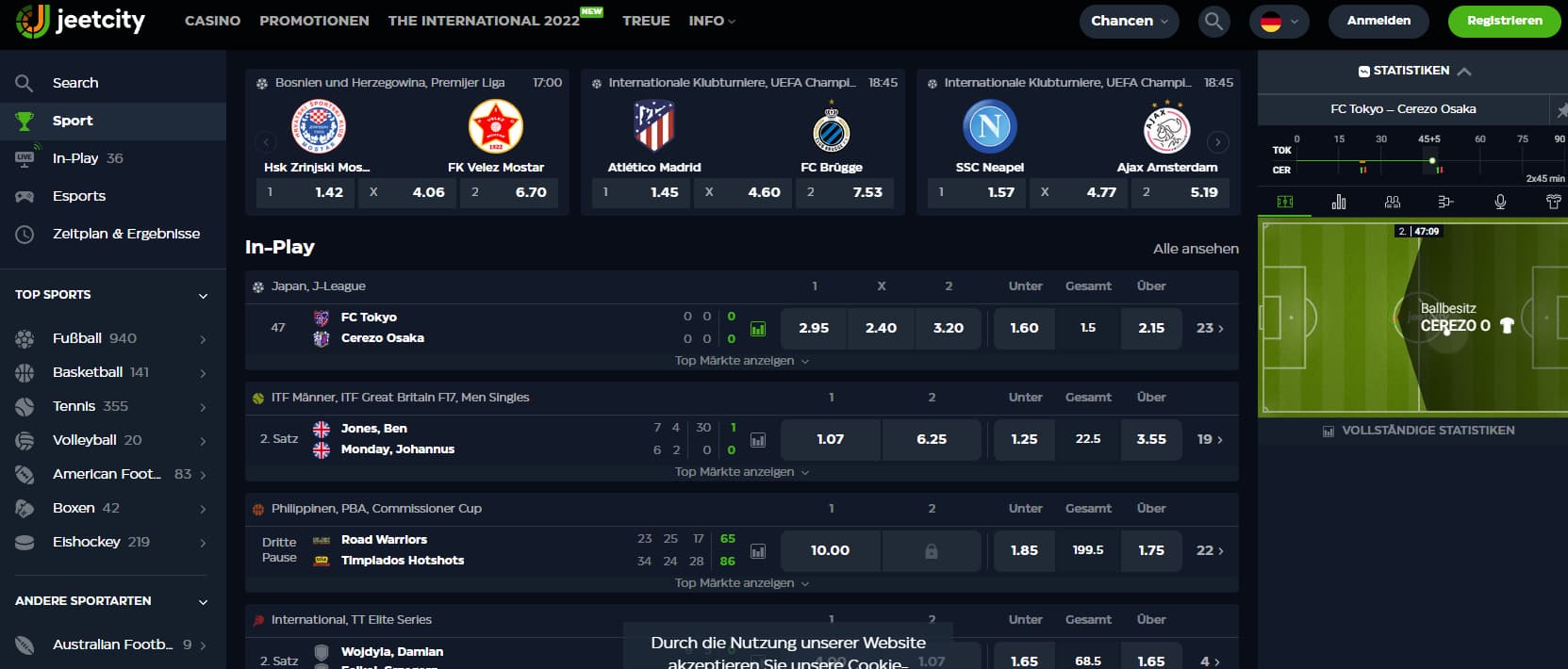Open the search magnifier in the header
1568x669 pixels.
coord(1213,21)
